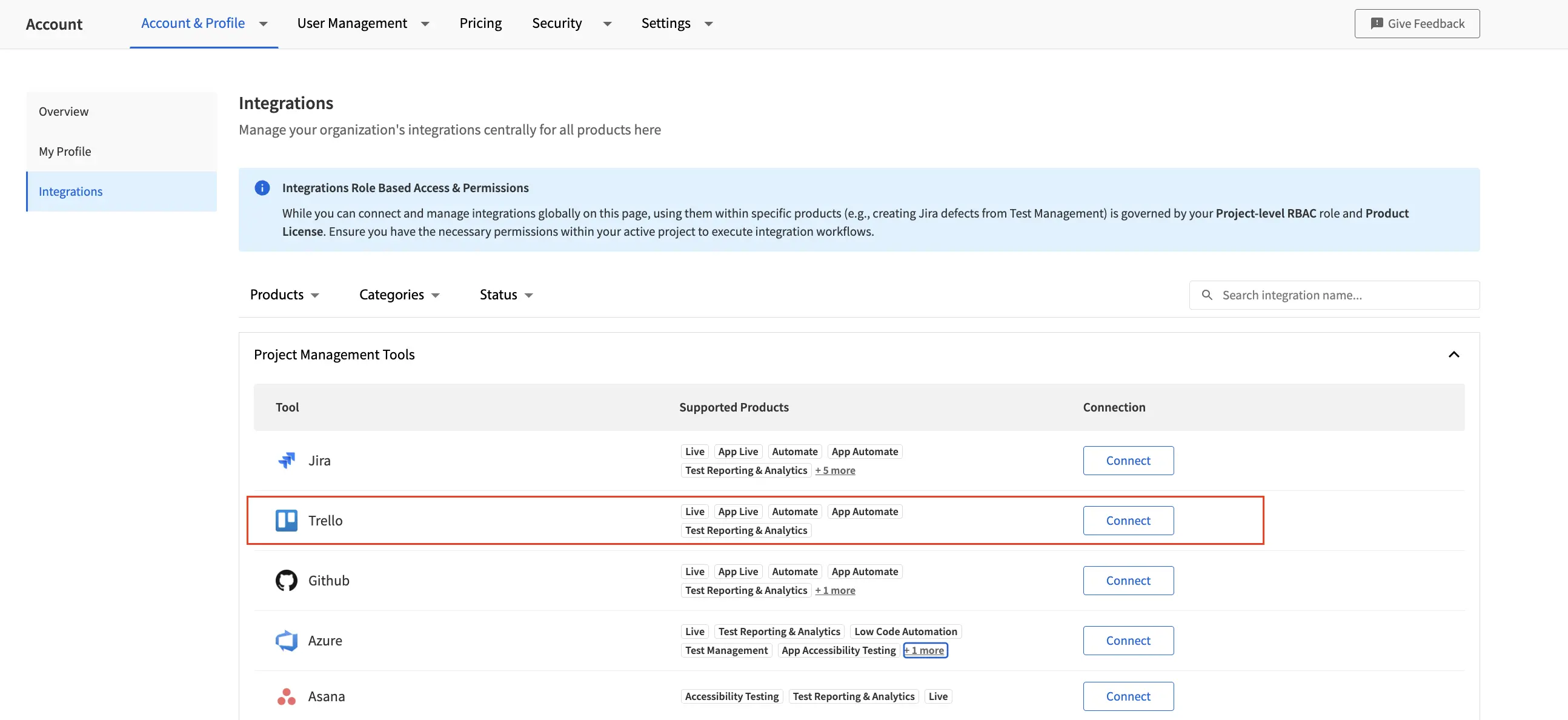The height and width of the screenshot is (720, 1568).
Task: Click the Project Management Tools section title
Action: point(334,355)
